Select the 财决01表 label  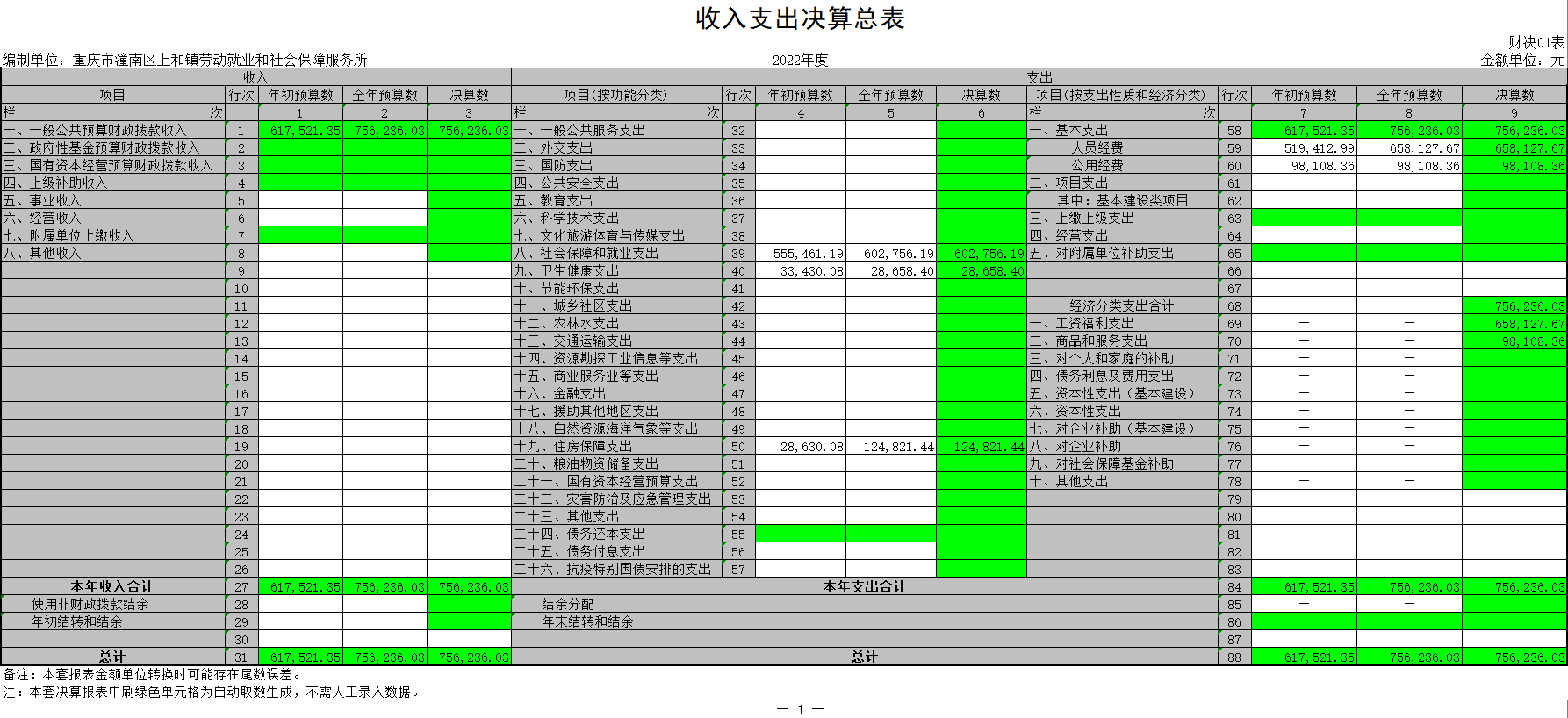[x=1536, y=42]
